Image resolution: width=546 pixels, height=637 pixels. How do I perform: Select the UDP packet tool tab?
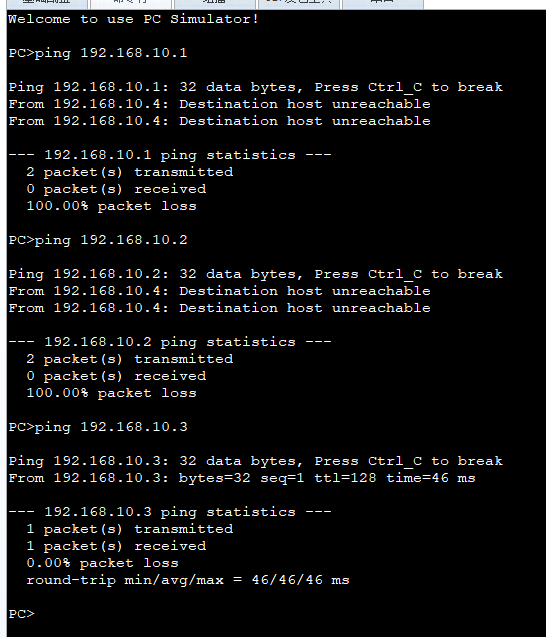click(299, 3)
